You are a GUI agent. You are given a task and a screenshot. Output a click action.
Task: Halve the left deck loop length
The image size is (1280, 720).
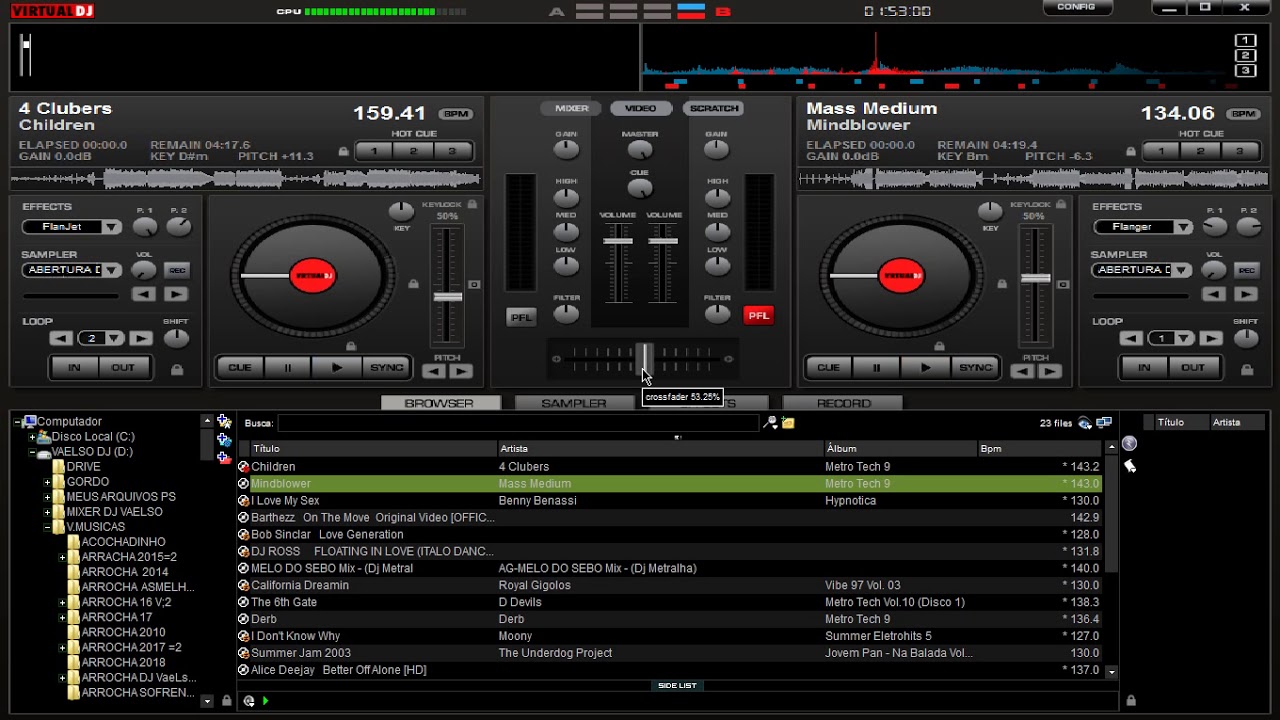(61, 339)
